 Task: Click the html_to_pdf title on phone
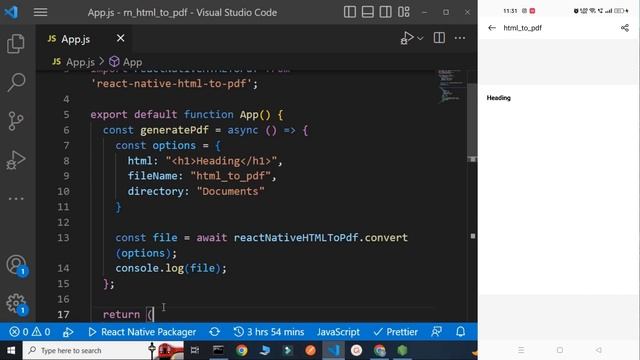[522, 28]
